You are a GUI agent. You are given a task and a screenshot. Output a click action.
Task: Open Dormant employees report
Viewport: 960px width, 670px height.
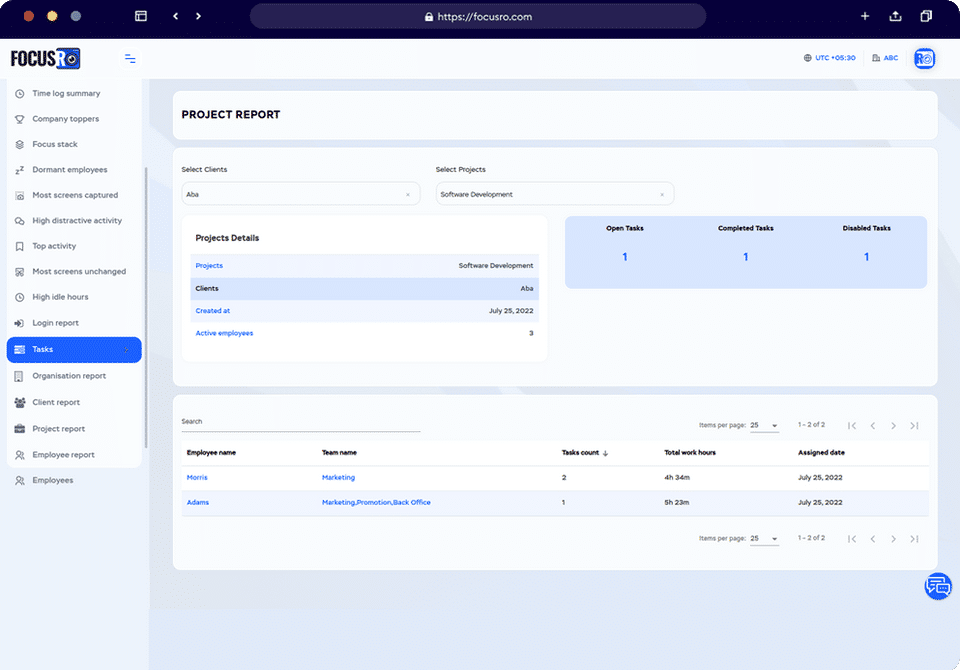(x=70, y=170)
